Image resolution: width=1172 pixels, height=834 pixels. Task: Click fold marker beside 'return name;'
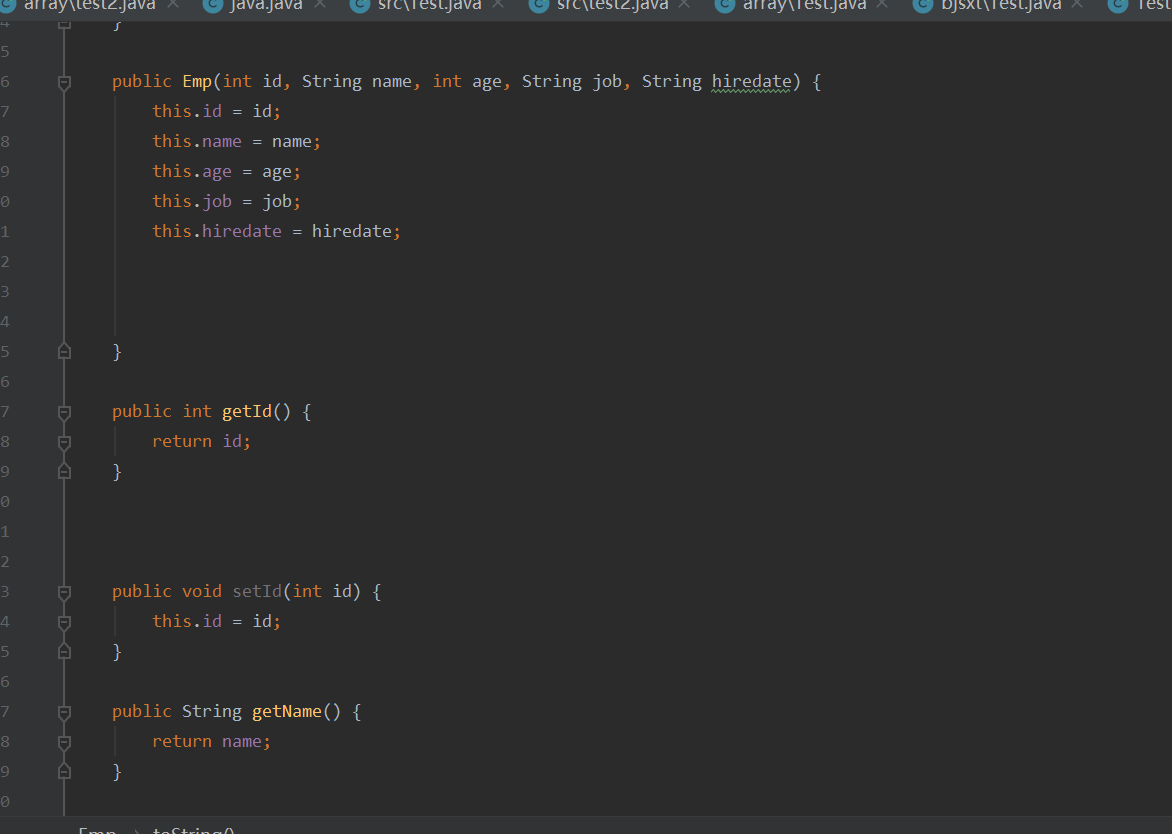(x=64, y=742)
